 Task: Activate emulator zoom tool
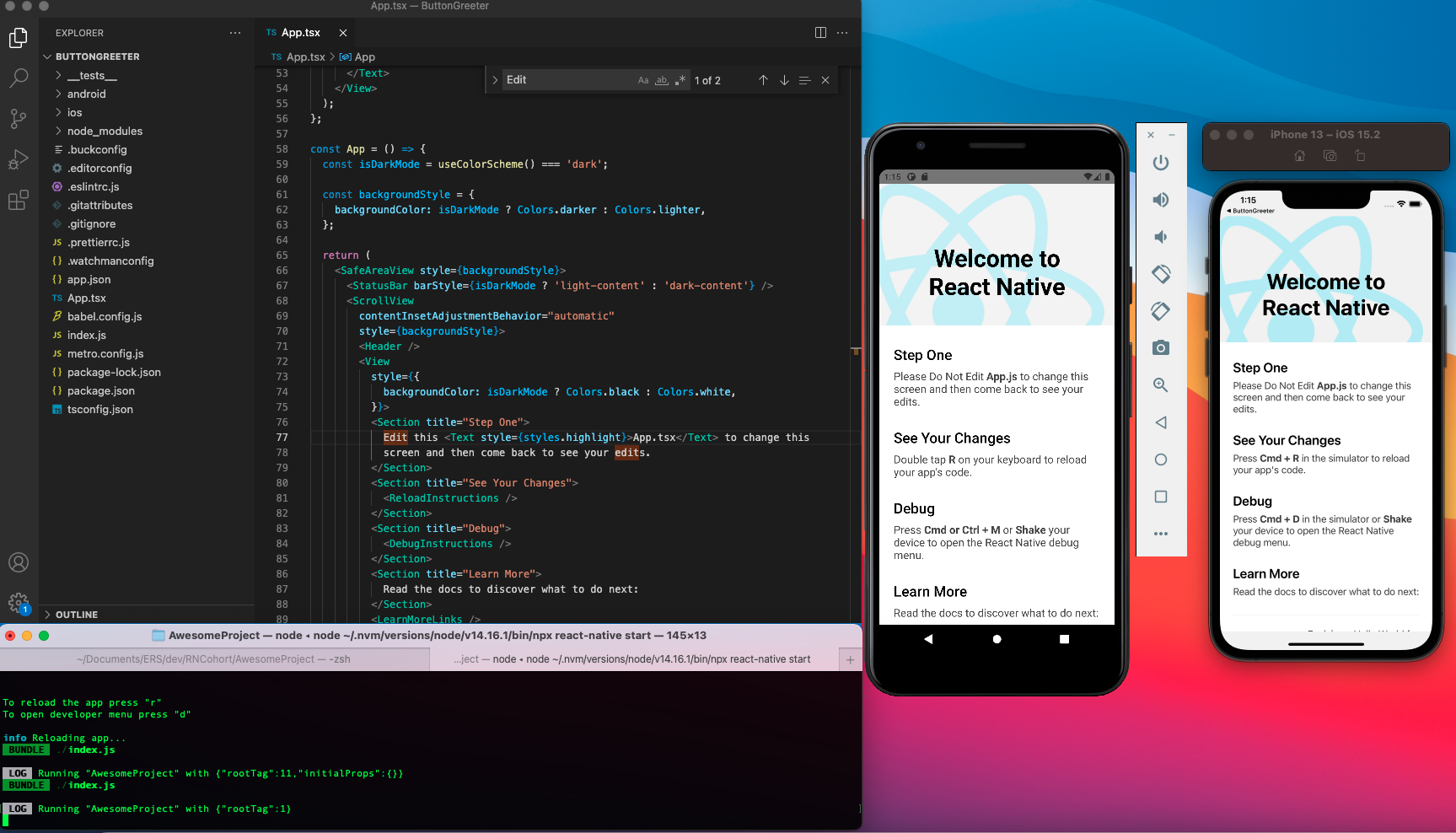point(1161,385)
